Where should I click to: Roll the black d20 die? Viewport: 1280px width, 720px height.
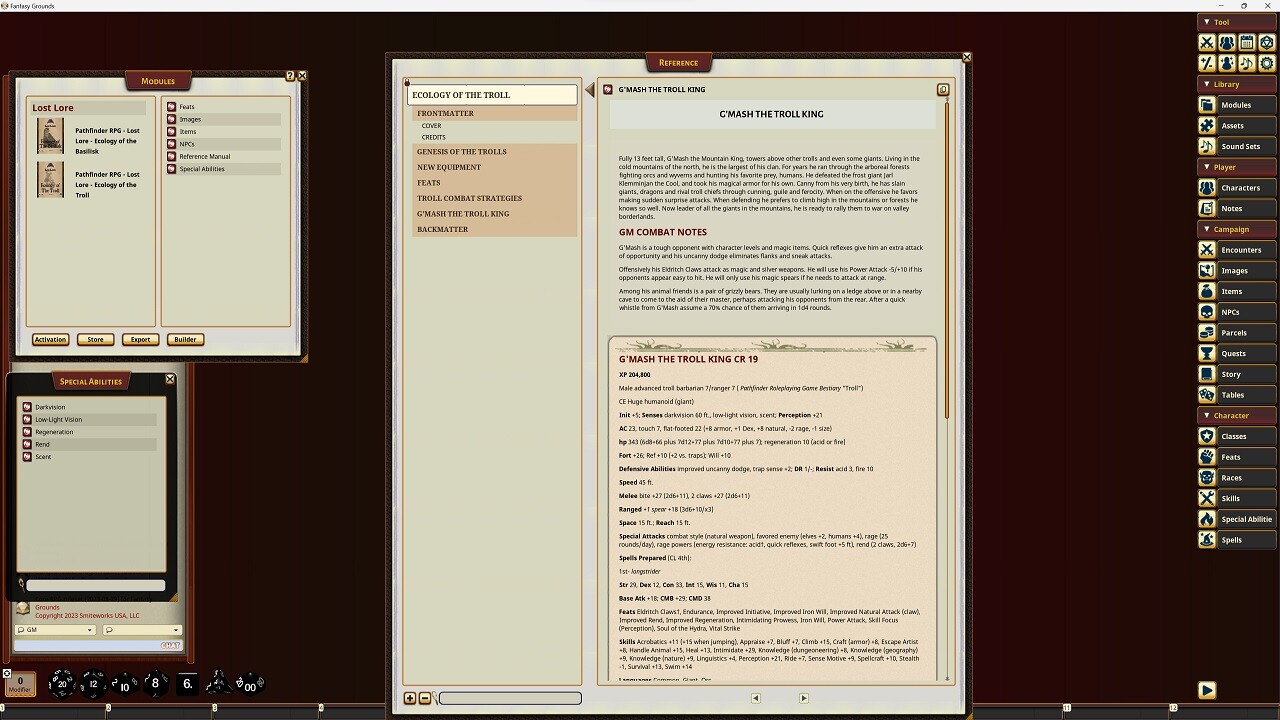[x=62, y=684]
